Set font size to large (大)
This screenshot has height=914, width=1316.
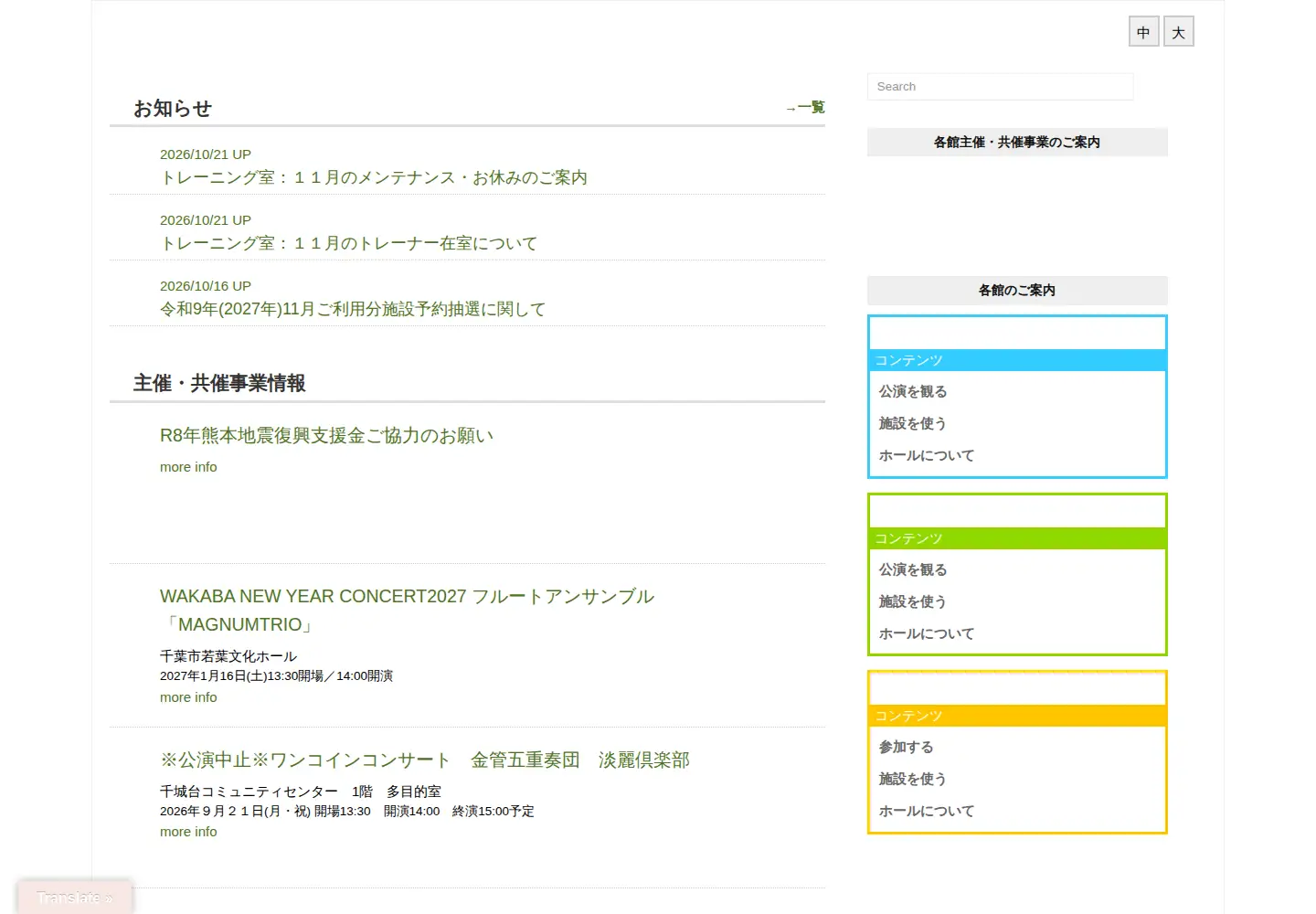pyautogui.click(x=1179, y=32)
